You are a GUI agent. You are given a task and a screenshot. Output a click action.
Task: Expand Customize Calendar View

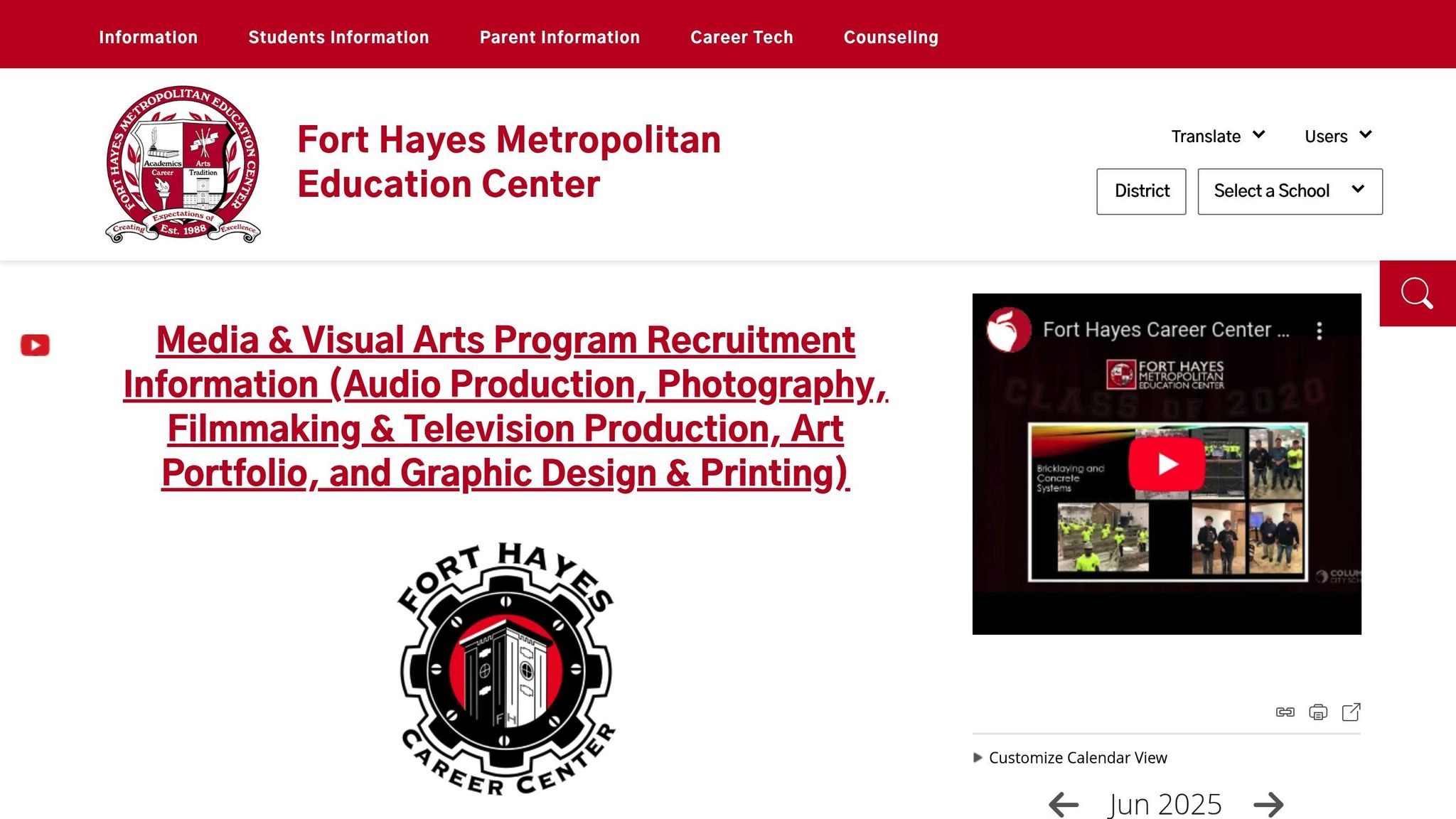point(1071,758)
